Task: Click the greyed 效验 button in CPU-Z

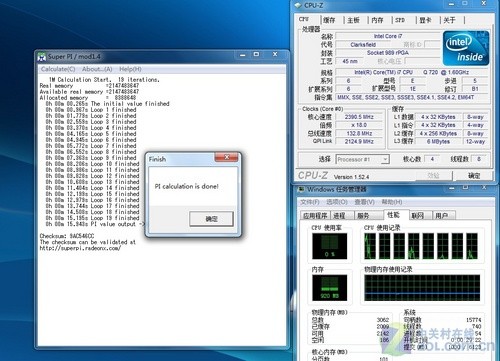Action: pos(433,175)
